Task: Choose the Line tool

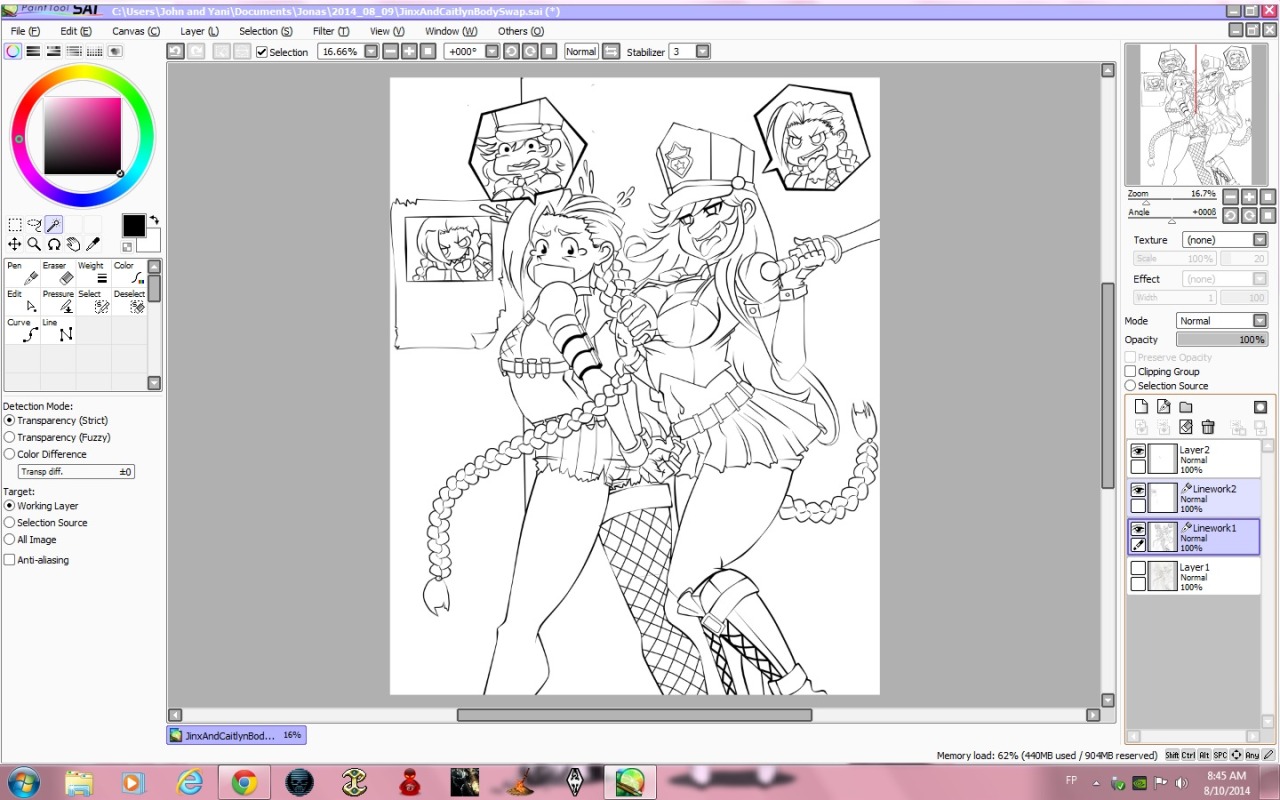Action: [58, 330]
